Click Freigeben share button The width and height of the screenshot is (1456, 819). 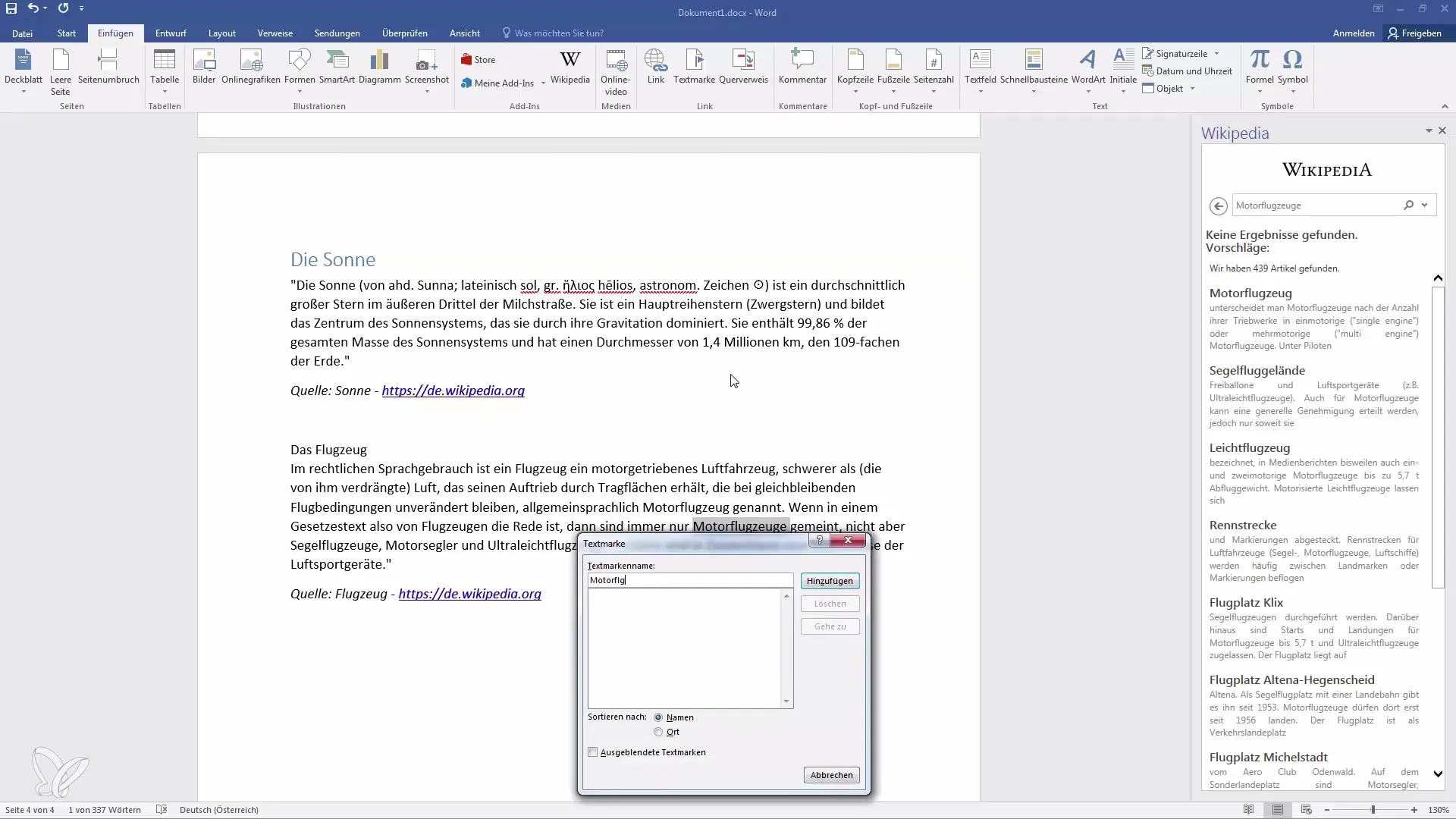[1414, 33]
